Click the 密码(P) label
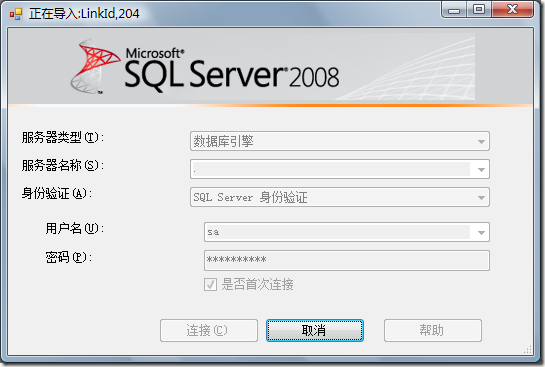Screen dimensions: 545x367 pyautogui.click(x=68, y=257)
